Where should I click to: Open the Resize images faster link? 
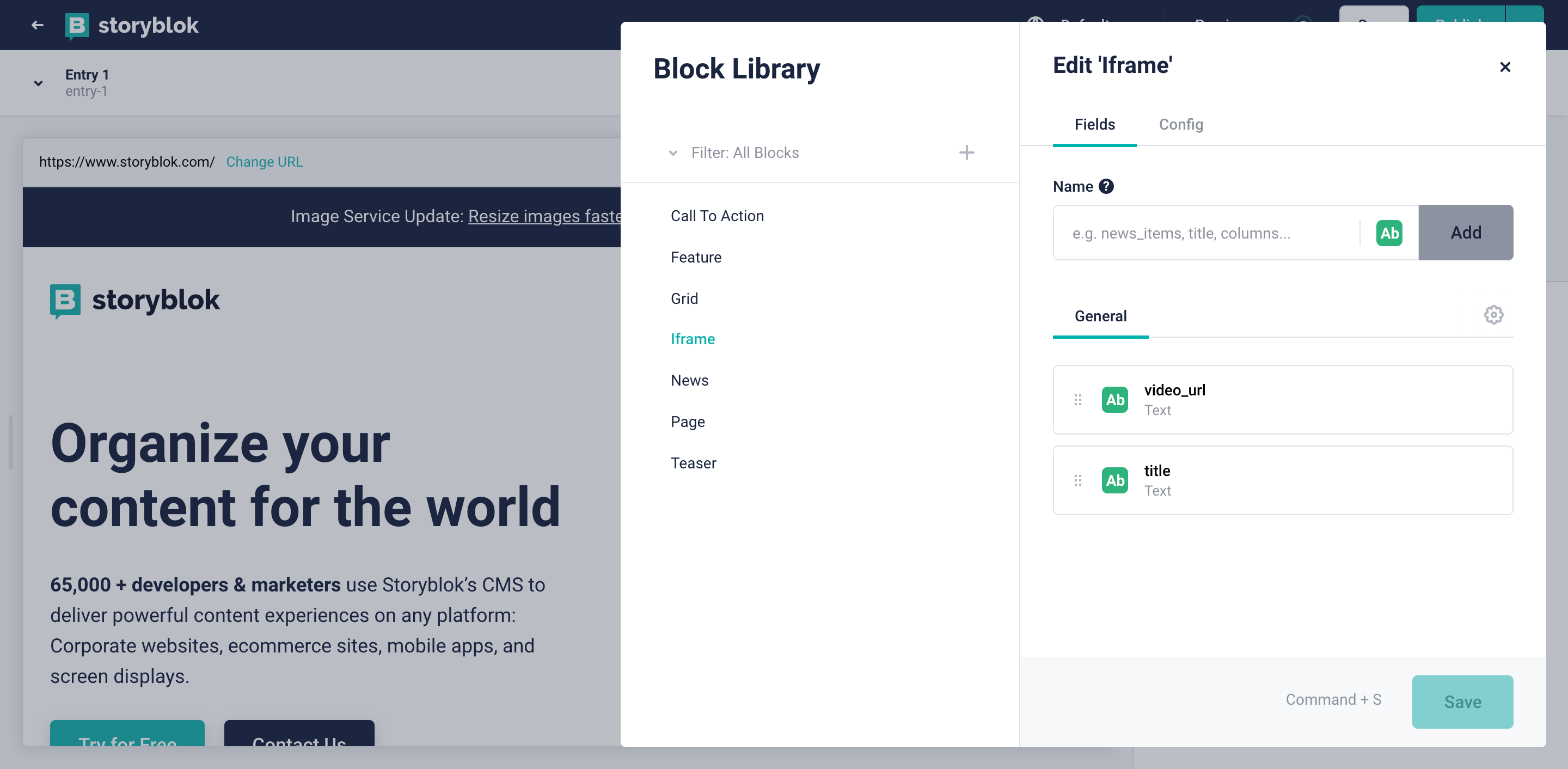[544, 216]
